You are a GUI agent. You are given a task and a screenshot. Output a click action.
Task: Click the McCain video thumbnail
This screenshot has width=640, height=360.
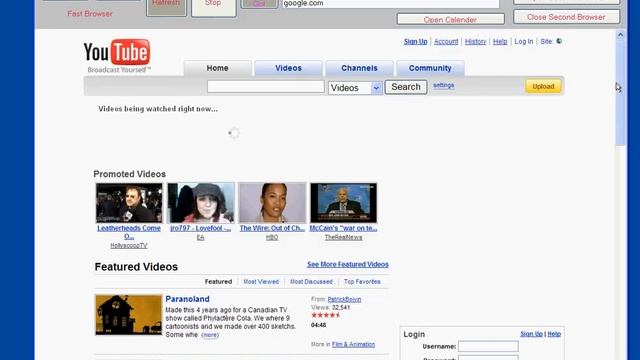344,203
